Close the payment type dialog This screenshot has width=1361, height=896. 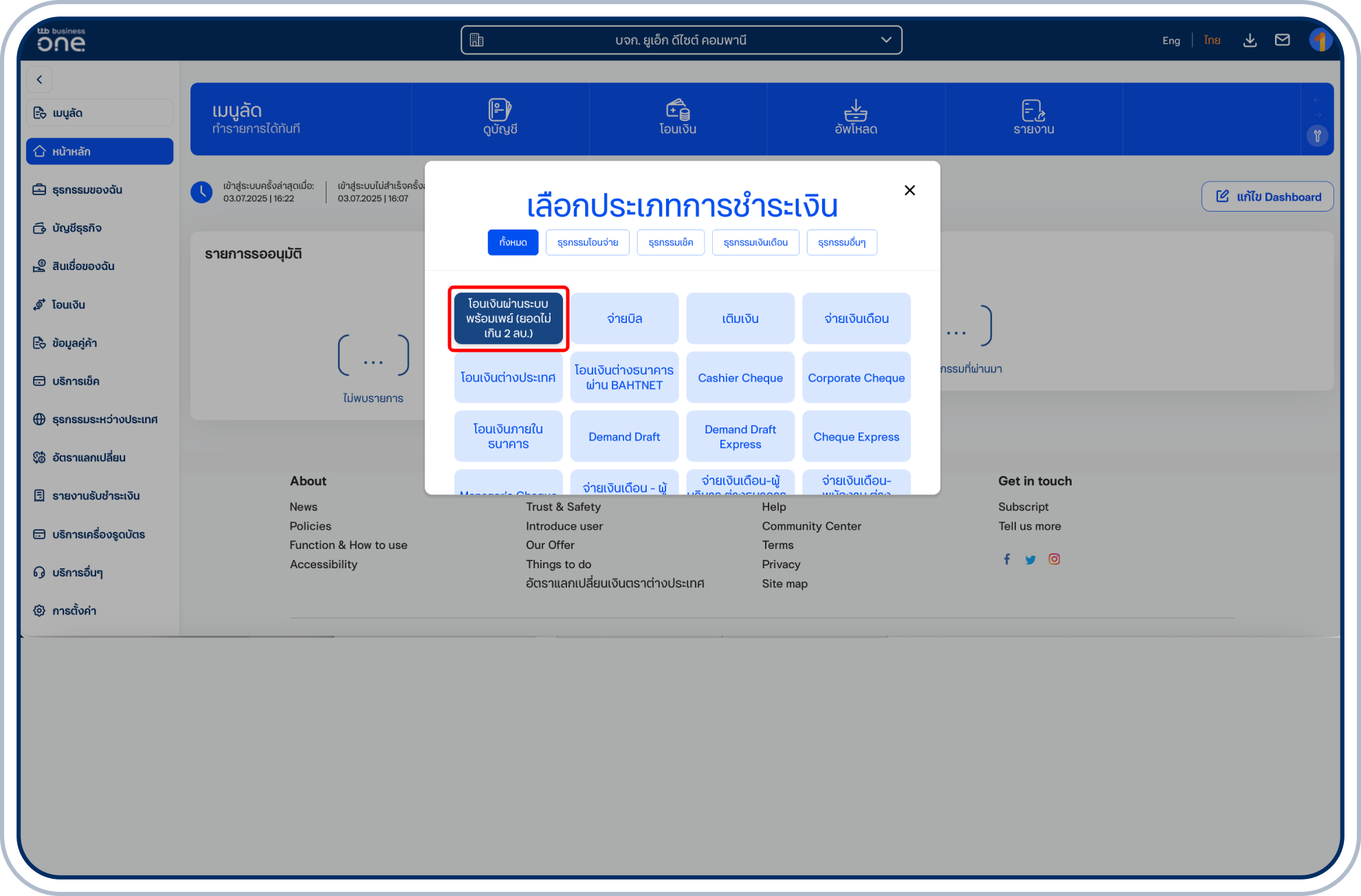point(909,190)
